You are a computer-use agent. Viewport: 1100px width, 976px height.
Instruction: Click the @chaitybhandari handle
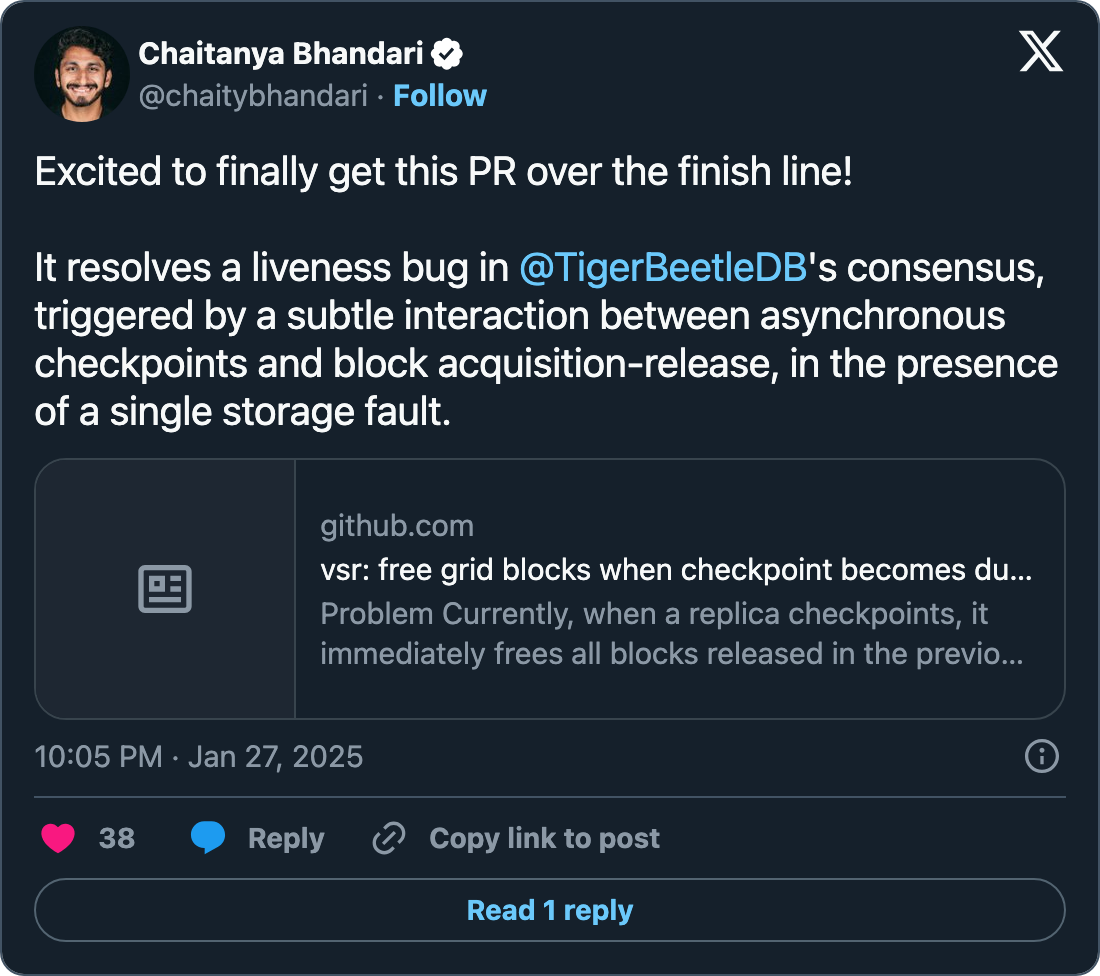click(253, 96)
